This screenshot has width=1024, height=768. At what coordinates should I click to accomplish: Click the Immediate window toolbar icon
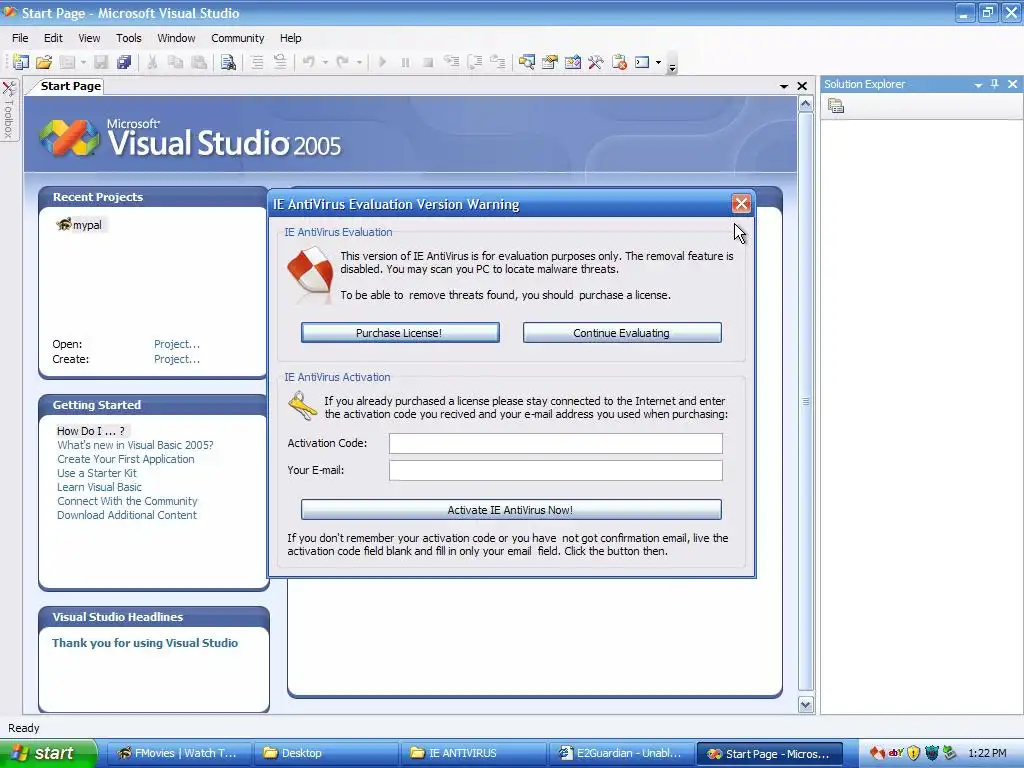[643, 62]
